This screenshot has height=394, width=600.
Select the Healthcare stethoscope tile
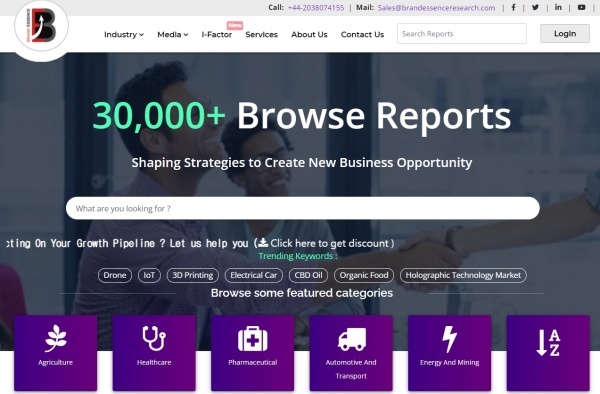click(154, 353)
